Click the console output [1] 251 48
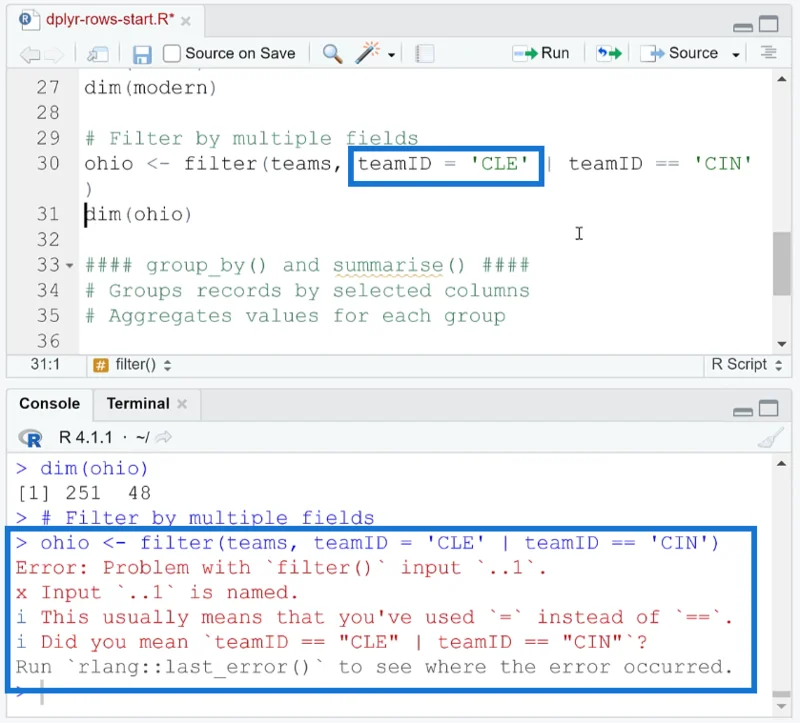 tap(84, 493)
